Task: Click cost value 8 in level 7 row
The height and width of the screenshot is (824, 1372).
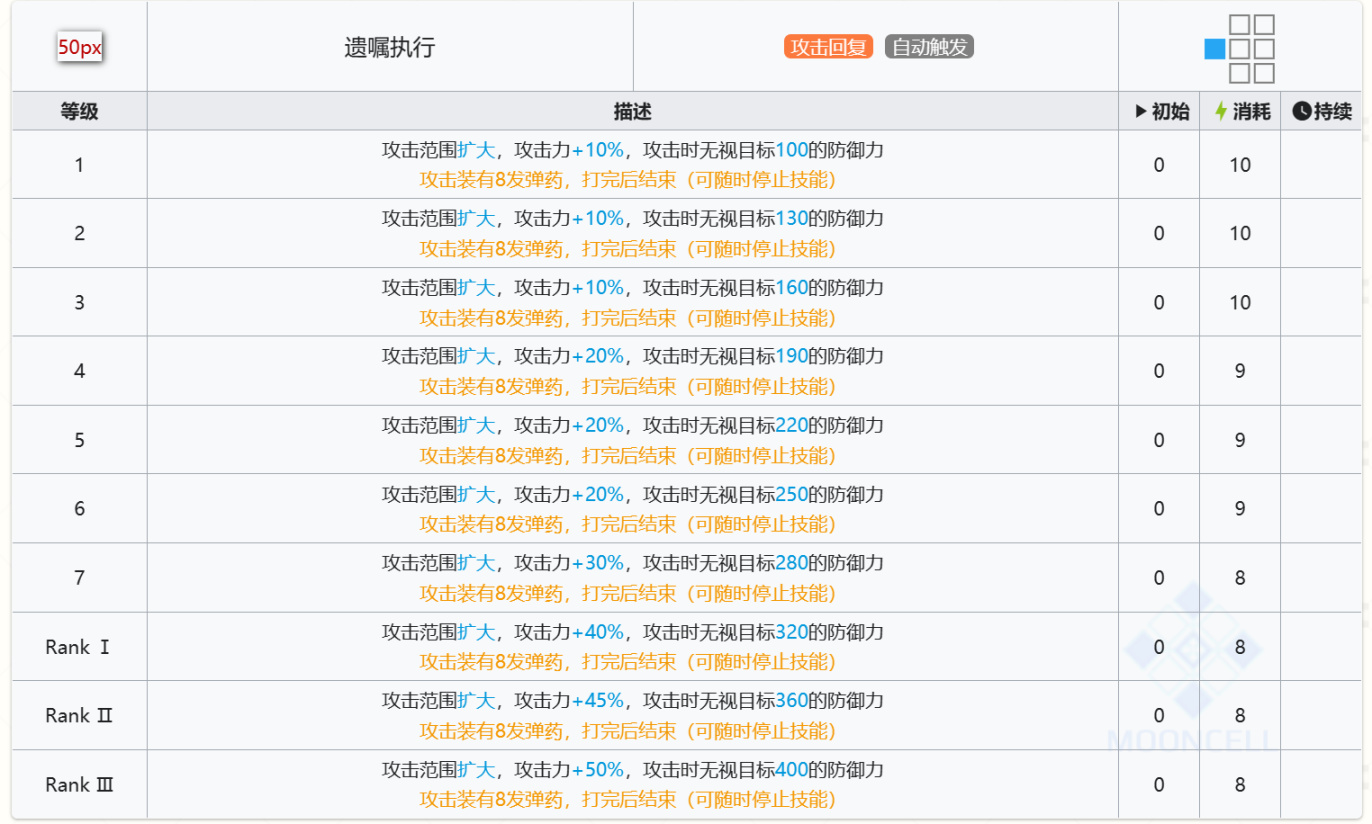Action: pyautogui.click(x=1240, y=578)
